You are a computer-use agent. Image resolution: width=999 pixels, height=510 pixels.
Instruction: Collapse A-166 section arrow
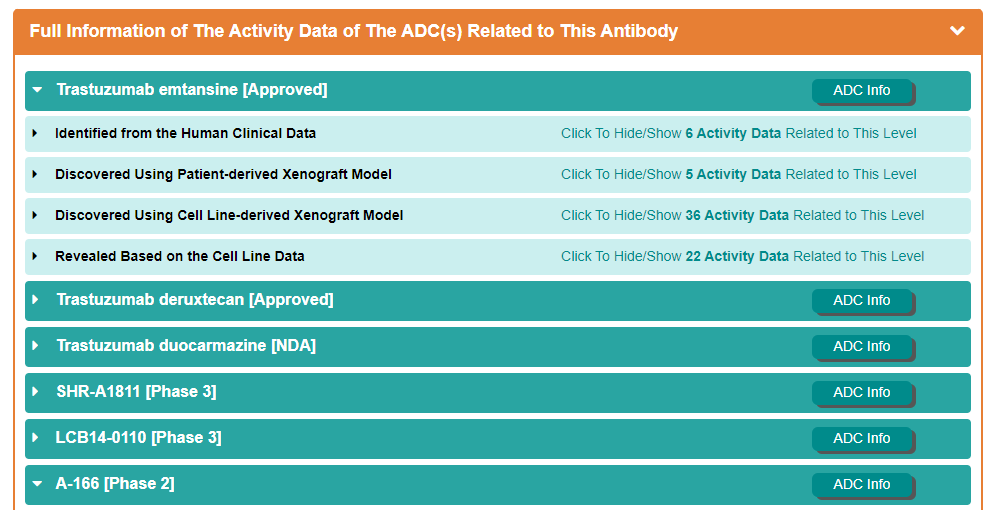click(x=37, y=484)
